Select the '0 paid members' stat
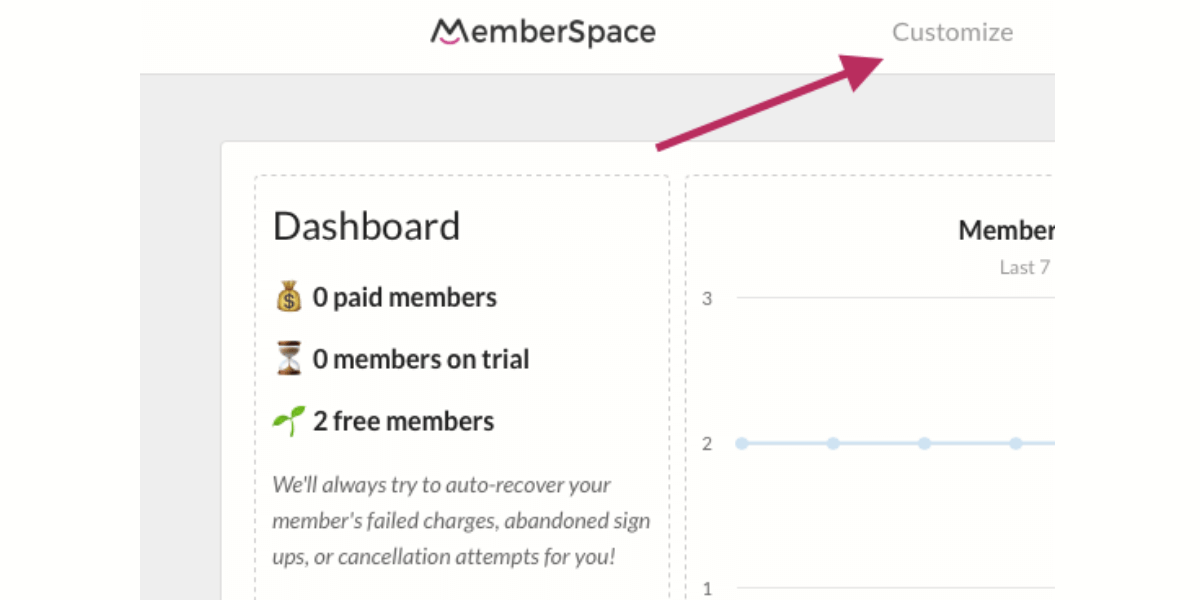The image size is (1200, 600). 404,297
